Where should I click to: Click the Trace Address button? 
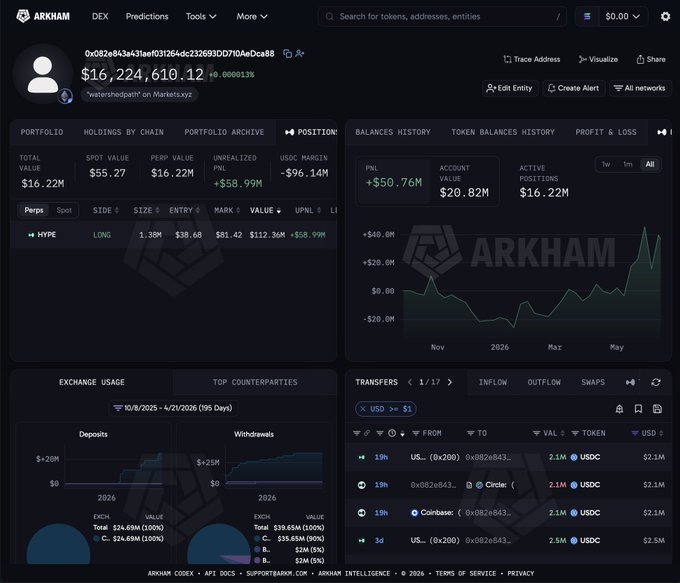coord(532,59)
